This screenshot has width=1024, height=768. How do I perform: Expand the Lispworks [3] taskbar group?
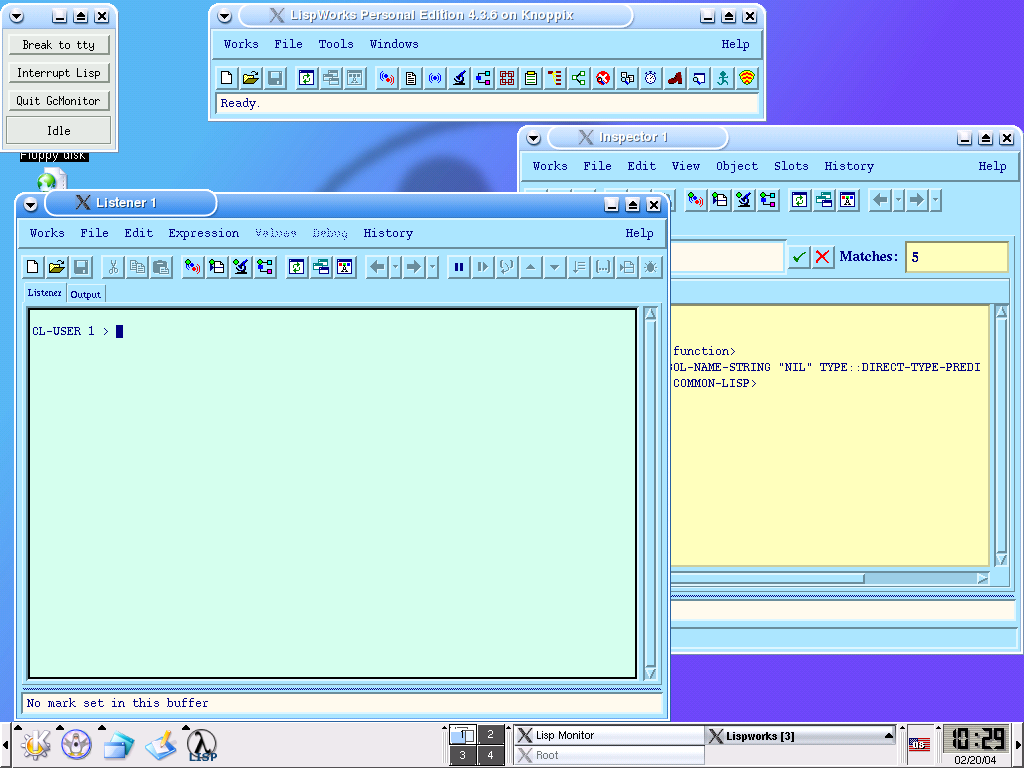(x=888, y=735)
